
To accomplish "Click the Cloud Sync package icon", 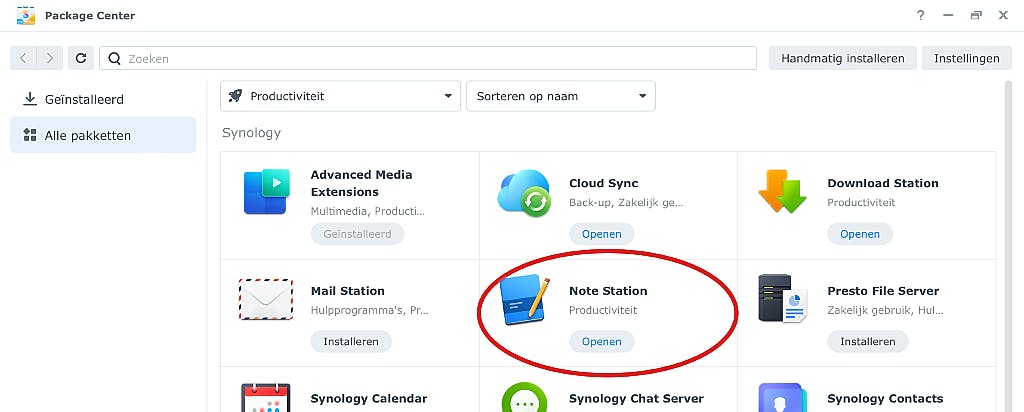I will pos(524,192).
